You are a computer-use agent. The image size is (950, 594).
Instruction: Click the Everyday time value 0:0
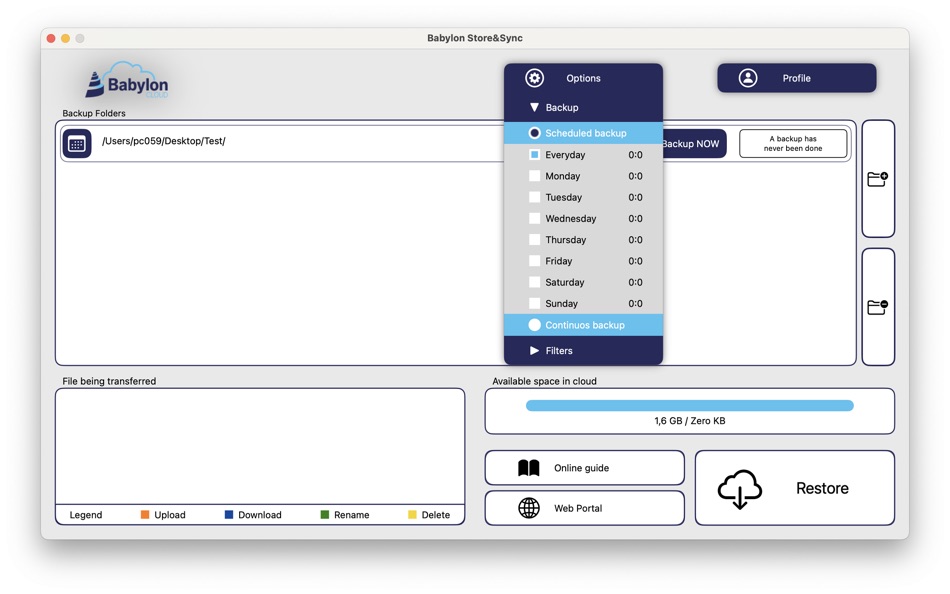click(x=635, y=155)
